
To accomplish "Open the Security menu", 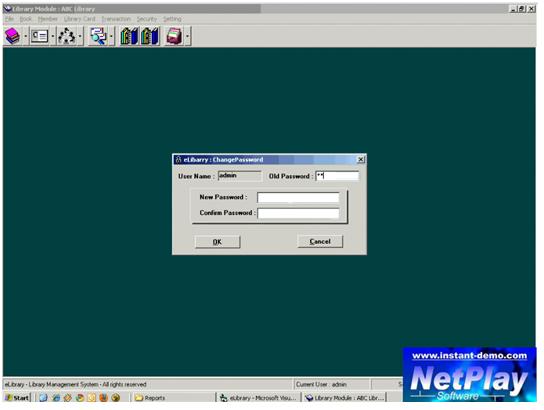I will tap(147, 19).
